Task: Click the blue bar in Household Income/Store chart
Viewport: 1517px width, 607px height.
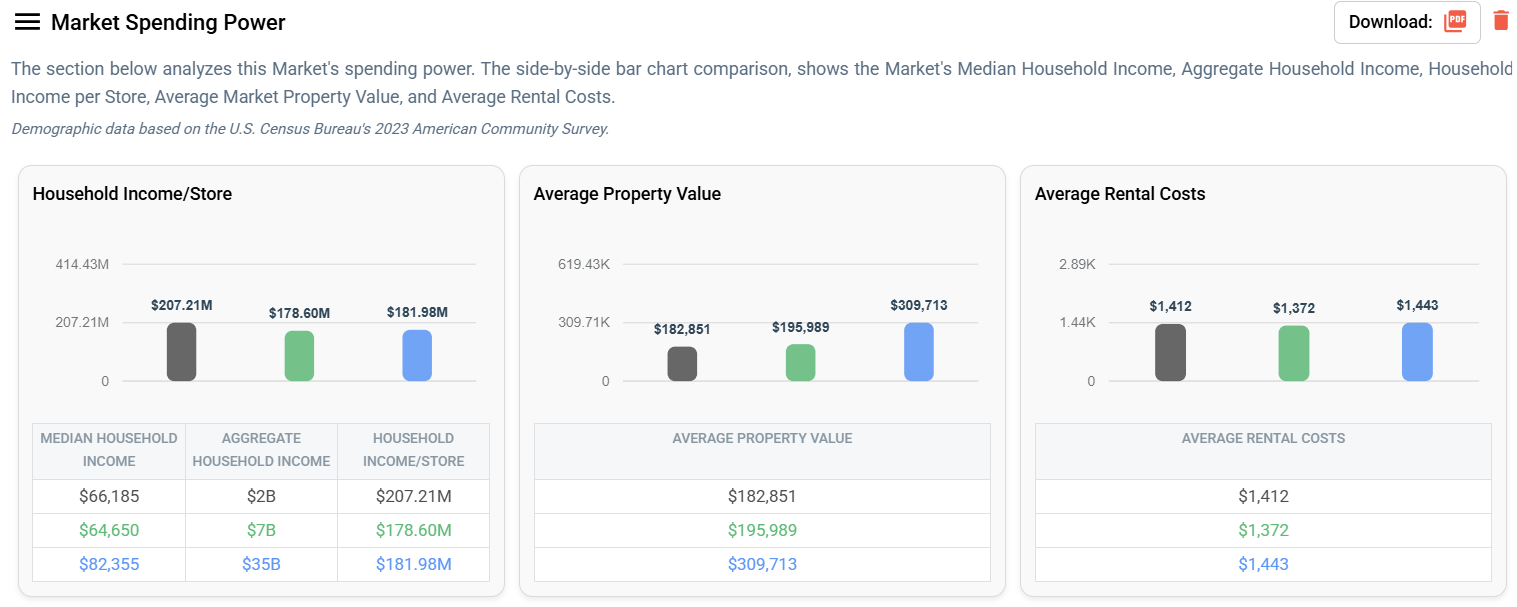Action: coord(417,355)
